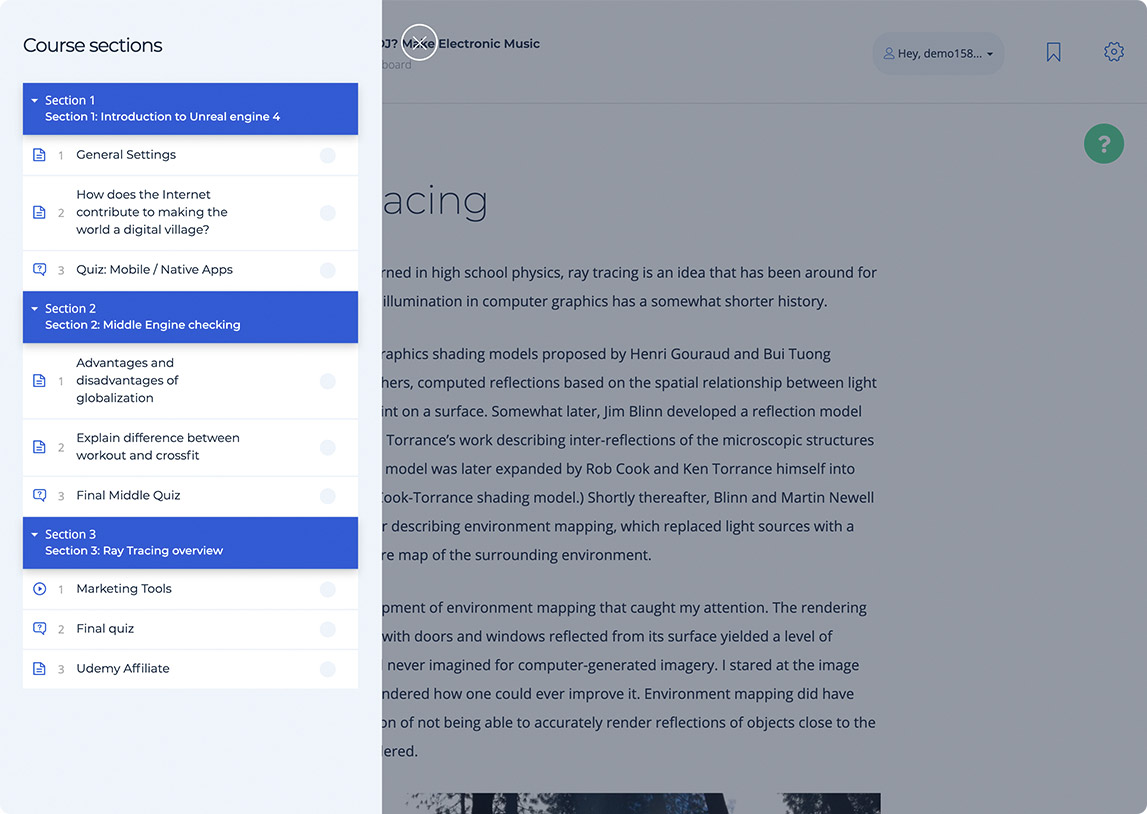Open the 'Hey, demo158...' user dropdown

click(x=938, y=54)
